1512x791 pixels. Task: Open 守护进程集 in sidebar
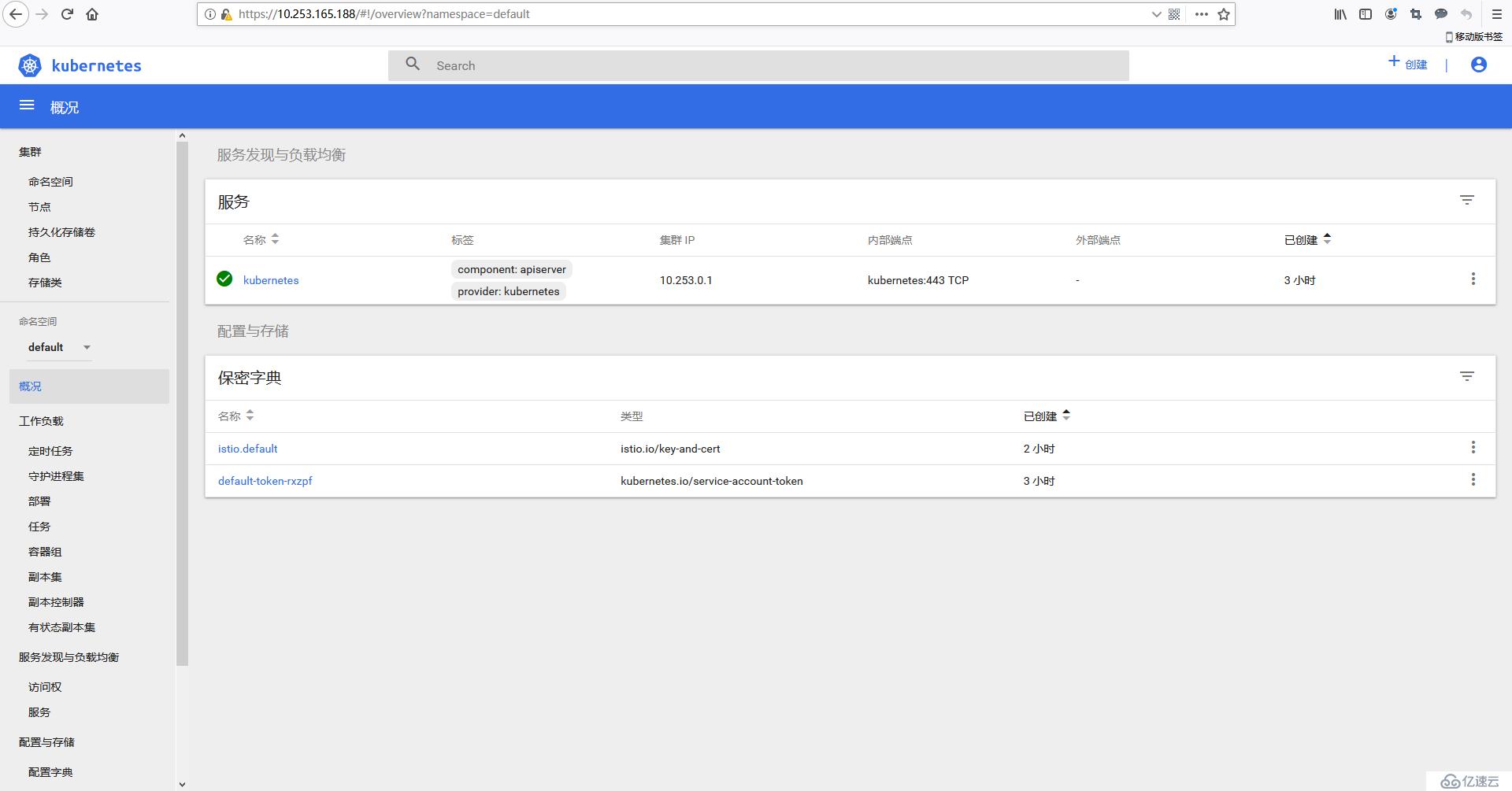click(x=56, y=476)
